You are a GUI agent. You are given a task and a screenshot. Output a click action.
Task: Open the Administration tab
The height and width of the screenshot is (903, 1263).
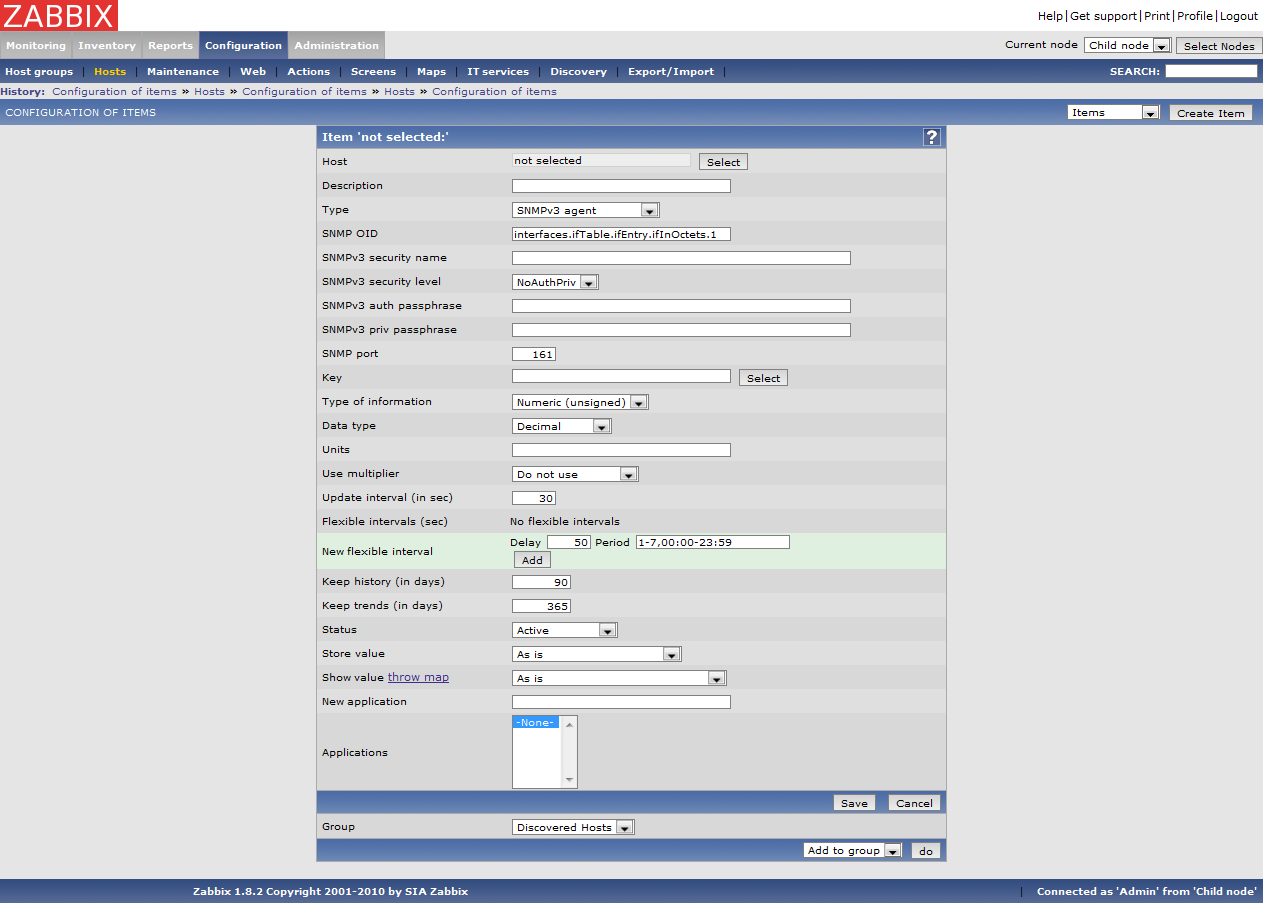336,46
